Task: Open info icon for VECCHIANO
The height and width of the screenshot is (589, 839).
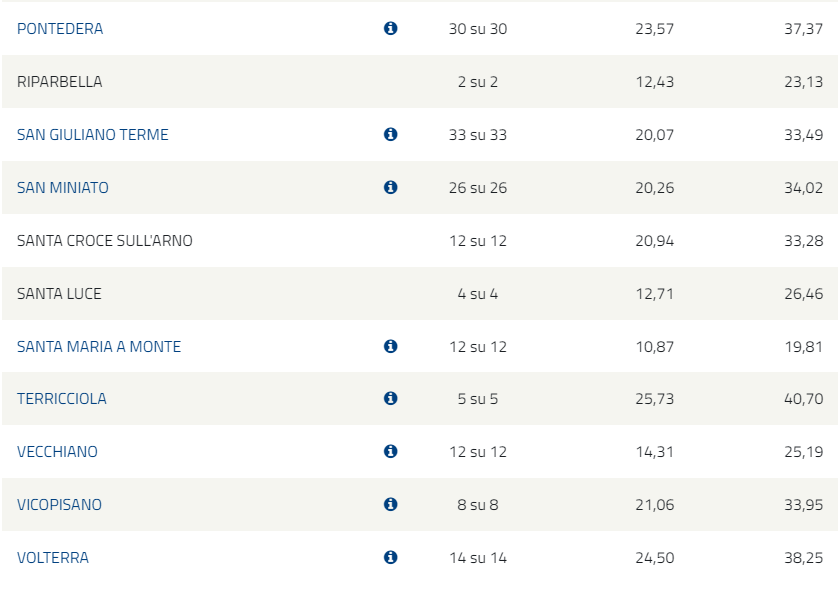Action: (391, 452)
